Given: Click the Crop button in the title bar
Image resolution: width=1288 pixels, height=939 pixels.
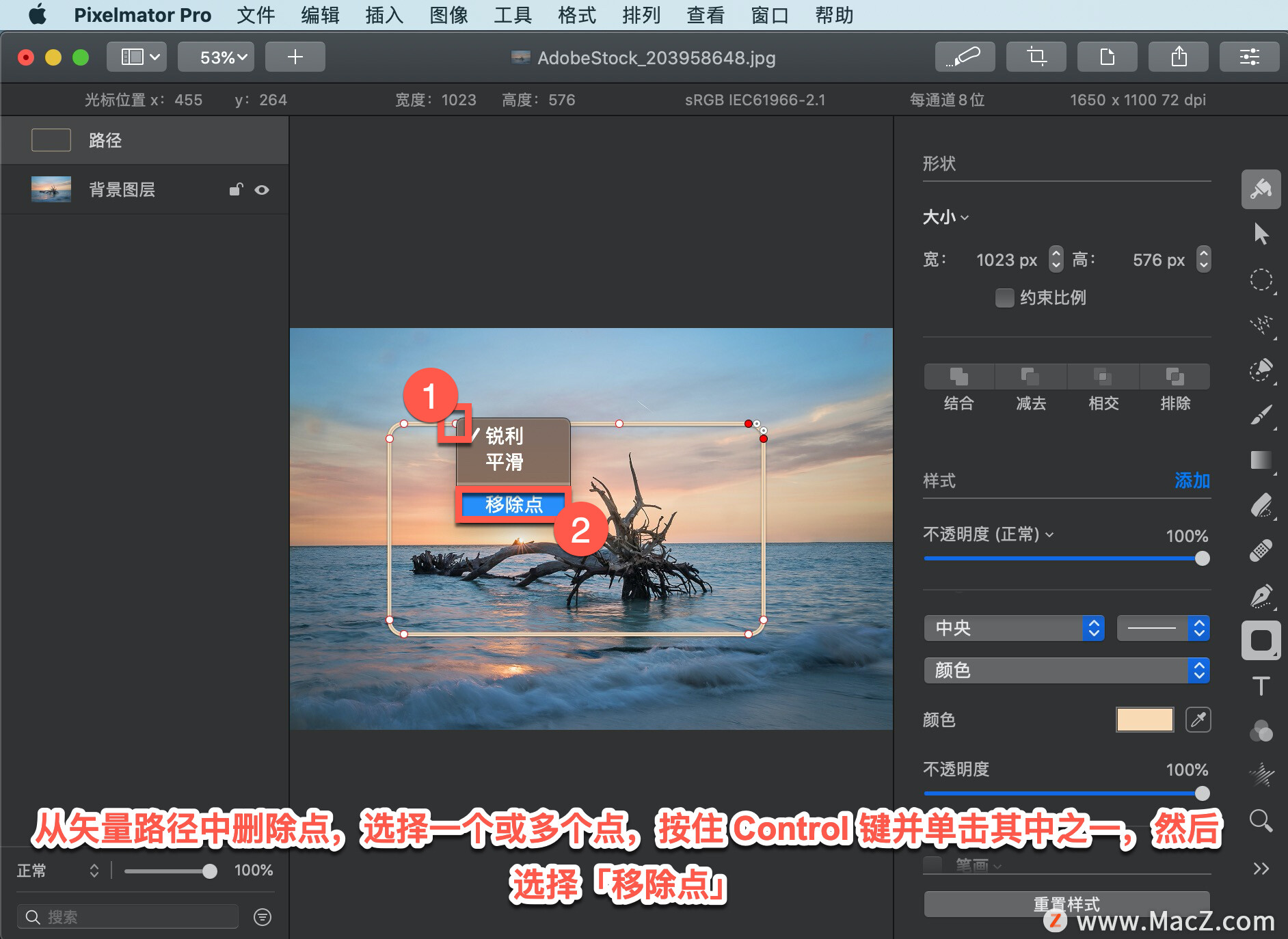Looking at the screenshot, I should pyautogui.click(x=1036, y=57).
